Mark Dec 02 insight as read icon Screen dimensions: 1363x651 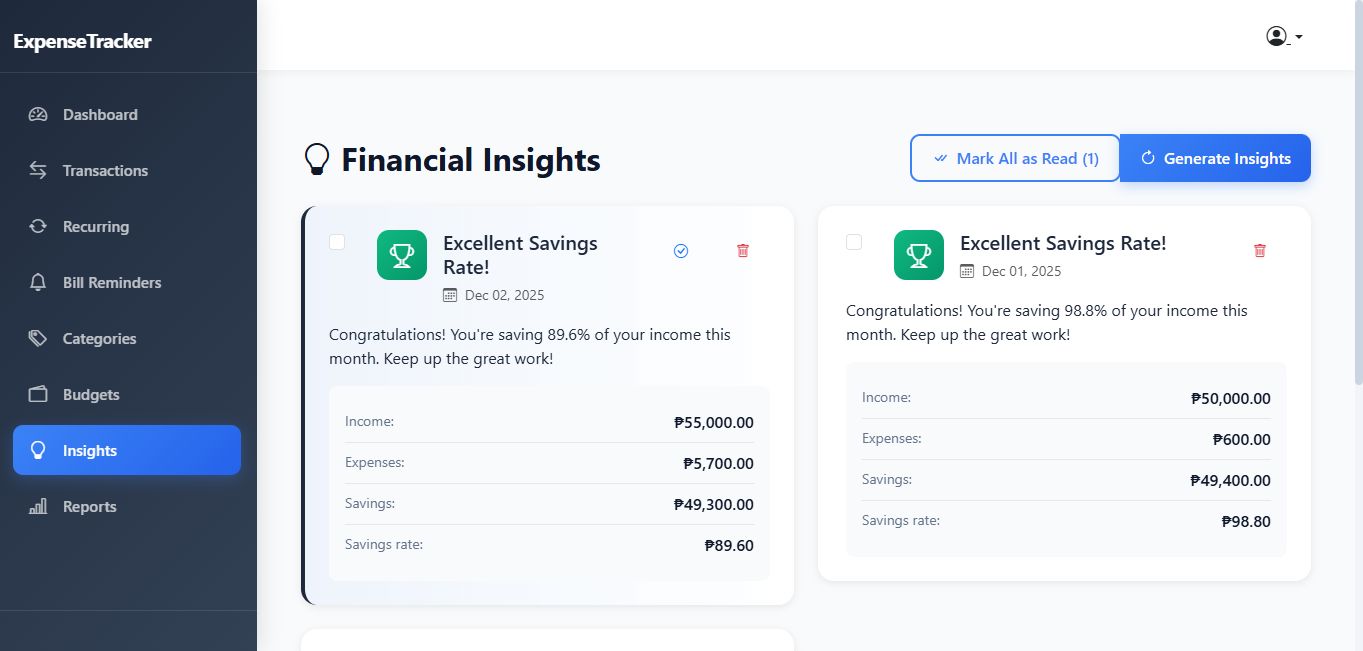point(681,251)
